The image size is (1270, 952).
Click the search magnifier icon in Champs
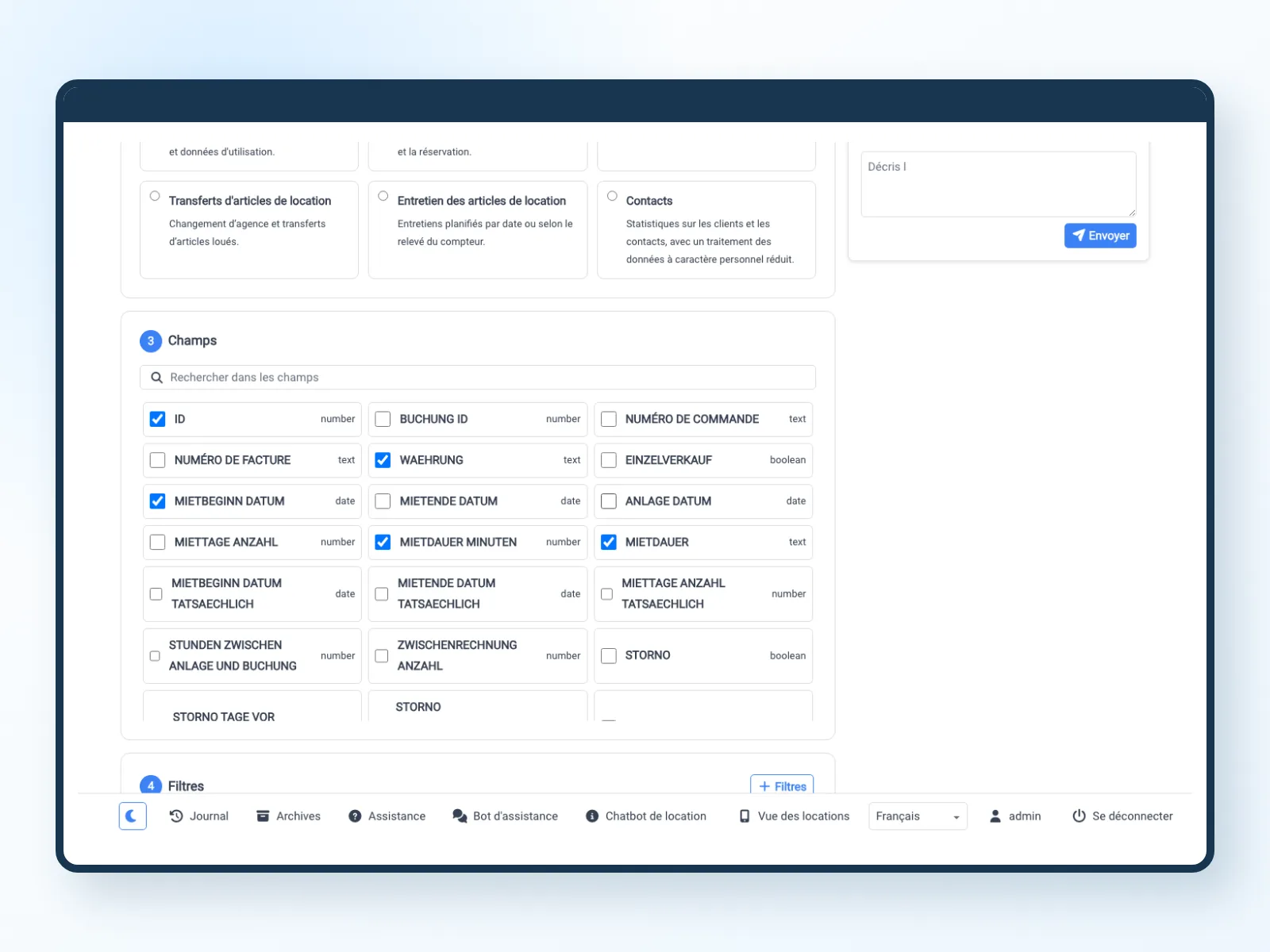tap(157, 378)
